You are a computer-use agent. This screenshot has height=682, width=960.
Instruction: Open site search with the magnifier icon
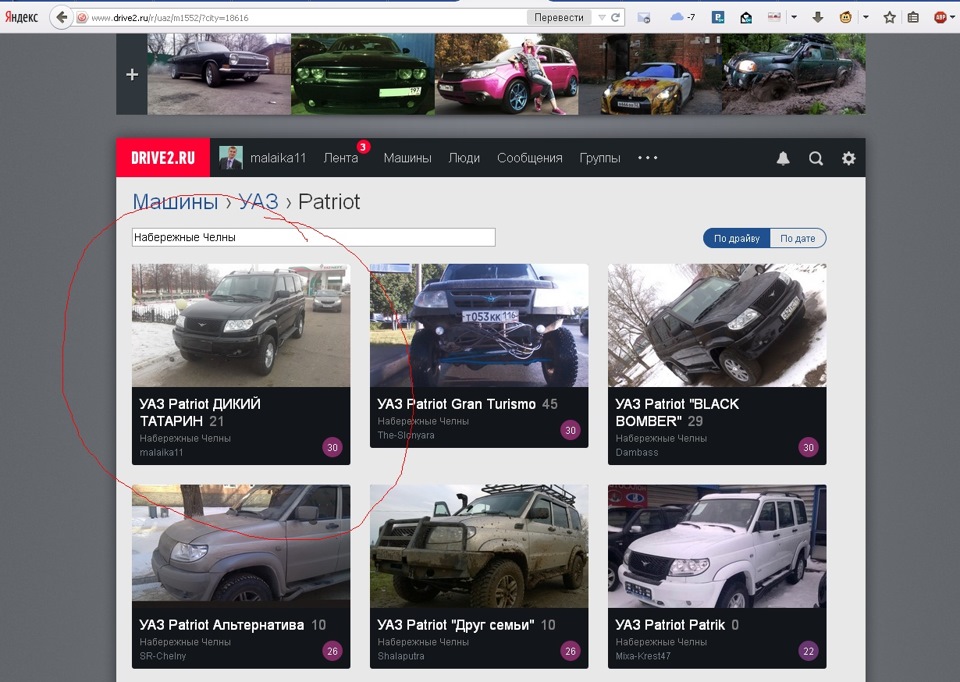click(x=816, y=159)
